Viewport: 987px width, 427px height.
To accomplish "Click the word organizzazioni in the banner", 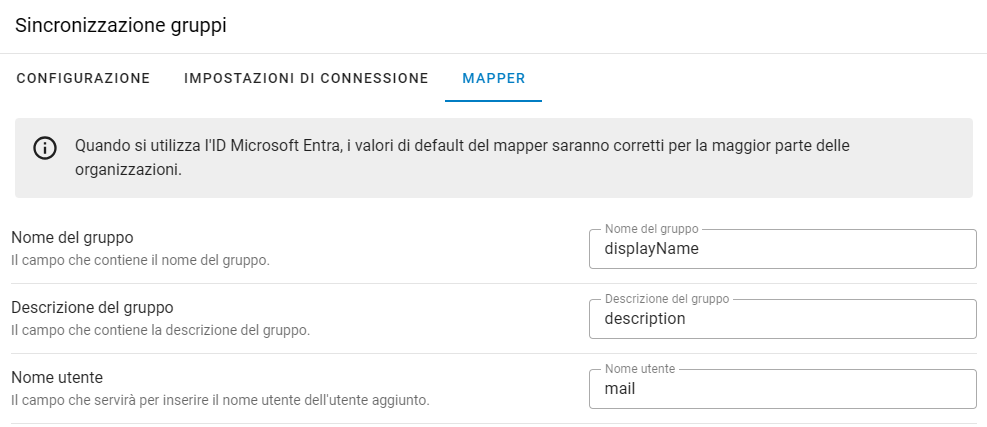I will tap(127, 170).
